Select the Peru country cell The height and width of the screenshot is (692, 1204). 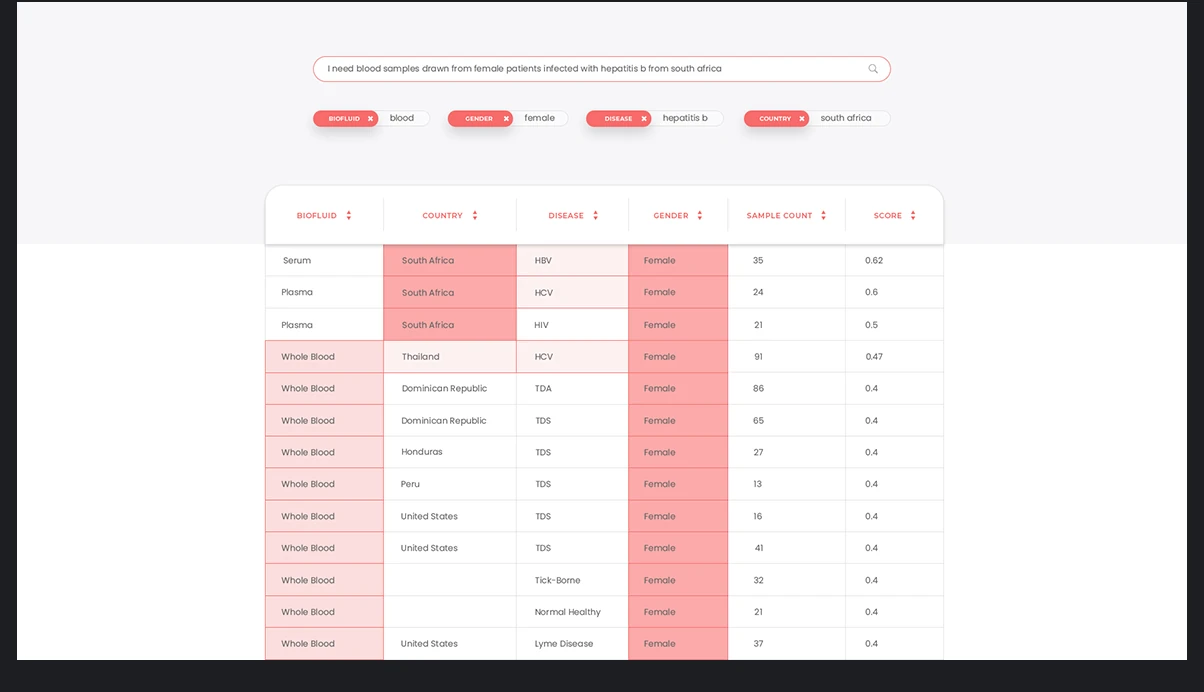[450, 484]
